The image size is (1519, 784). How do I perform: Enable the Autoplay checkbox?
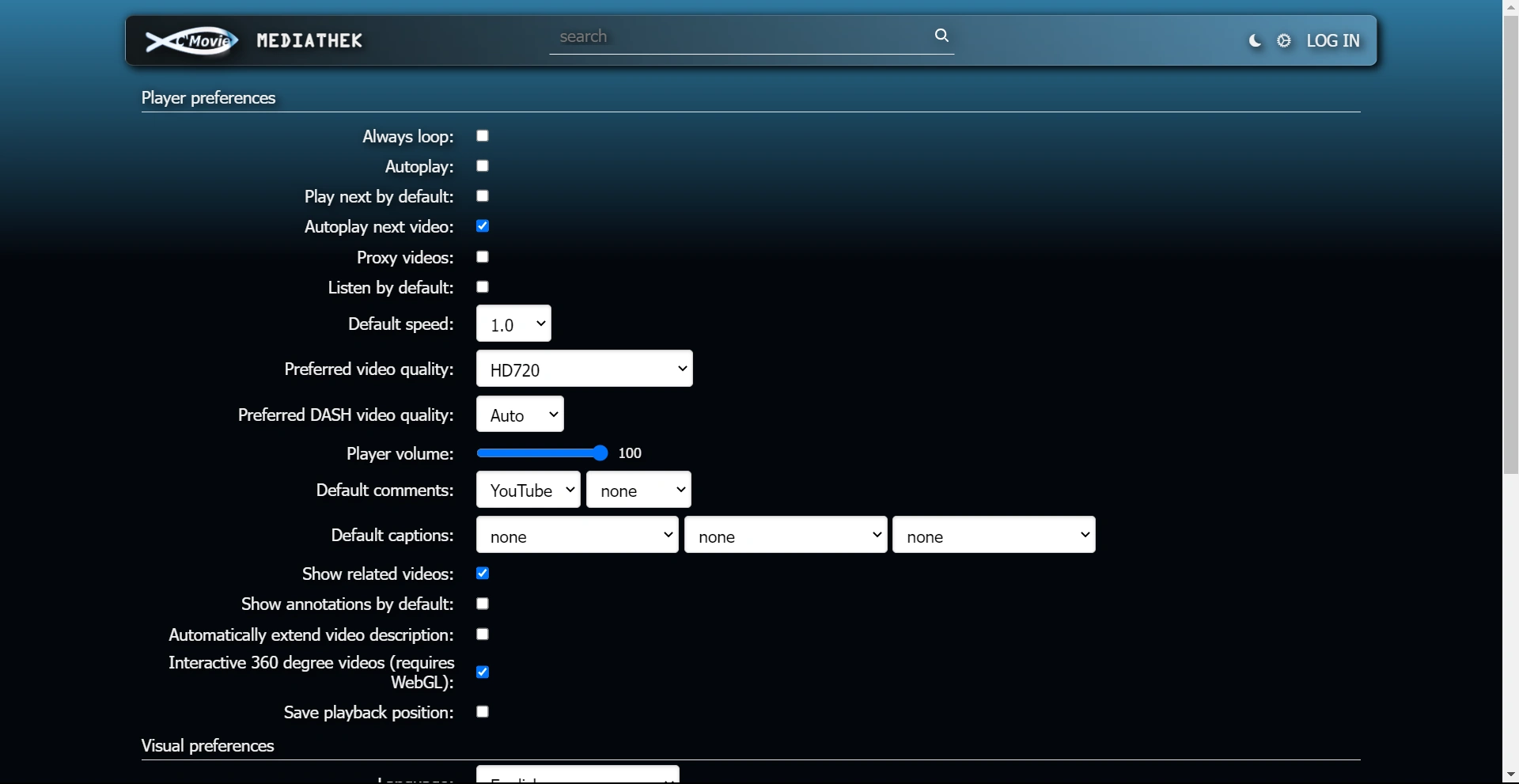point(483,166)
